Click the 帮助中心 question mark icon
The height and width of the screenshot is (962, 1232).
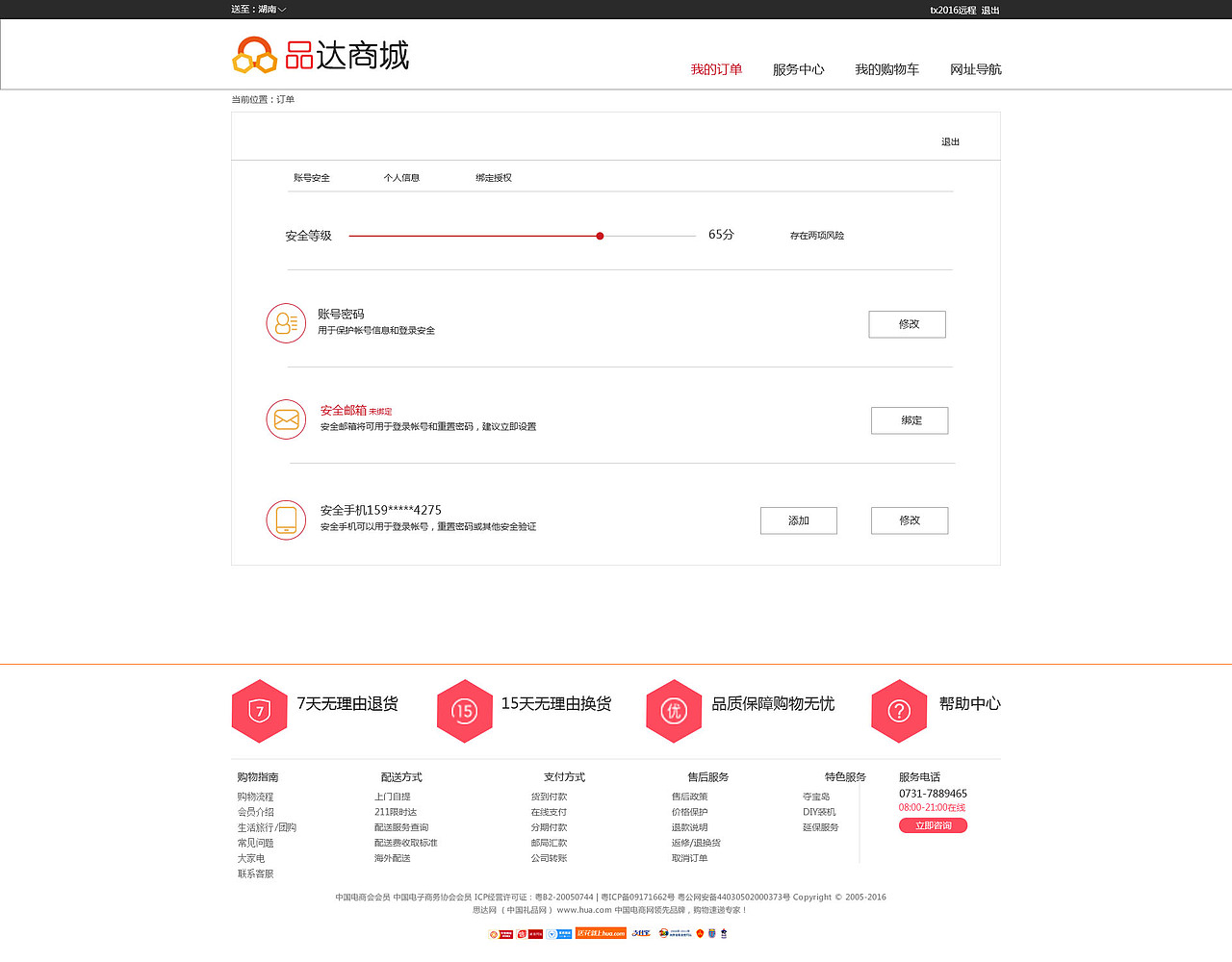pos(899,710)
